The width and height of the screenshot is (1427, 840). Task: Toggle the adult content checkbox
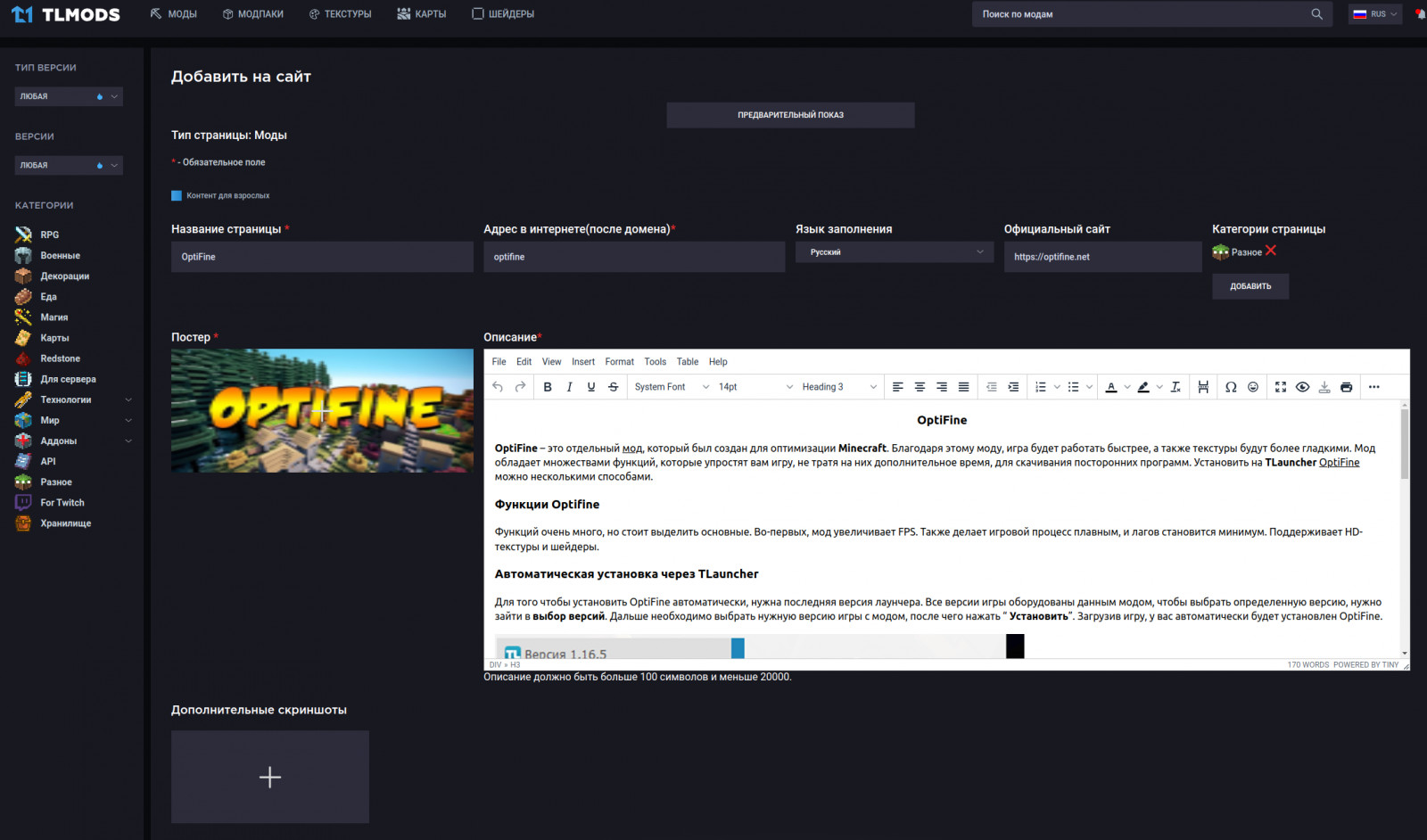(177, 195)
